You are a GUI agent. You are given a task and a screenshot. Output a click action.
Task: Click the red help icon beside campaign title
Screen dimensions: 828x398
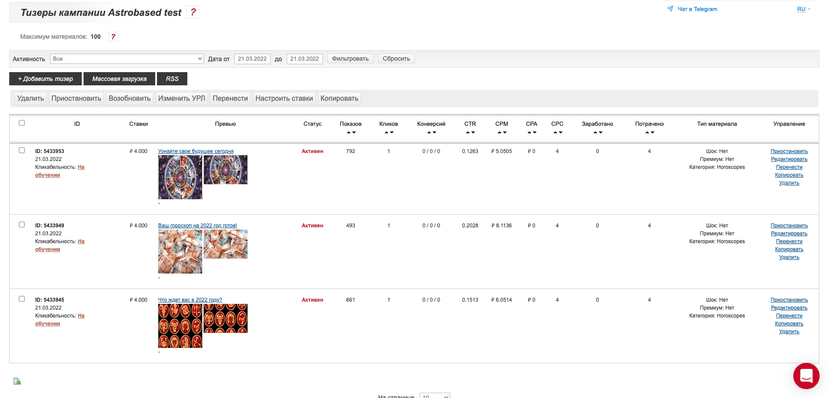point(193,13)
